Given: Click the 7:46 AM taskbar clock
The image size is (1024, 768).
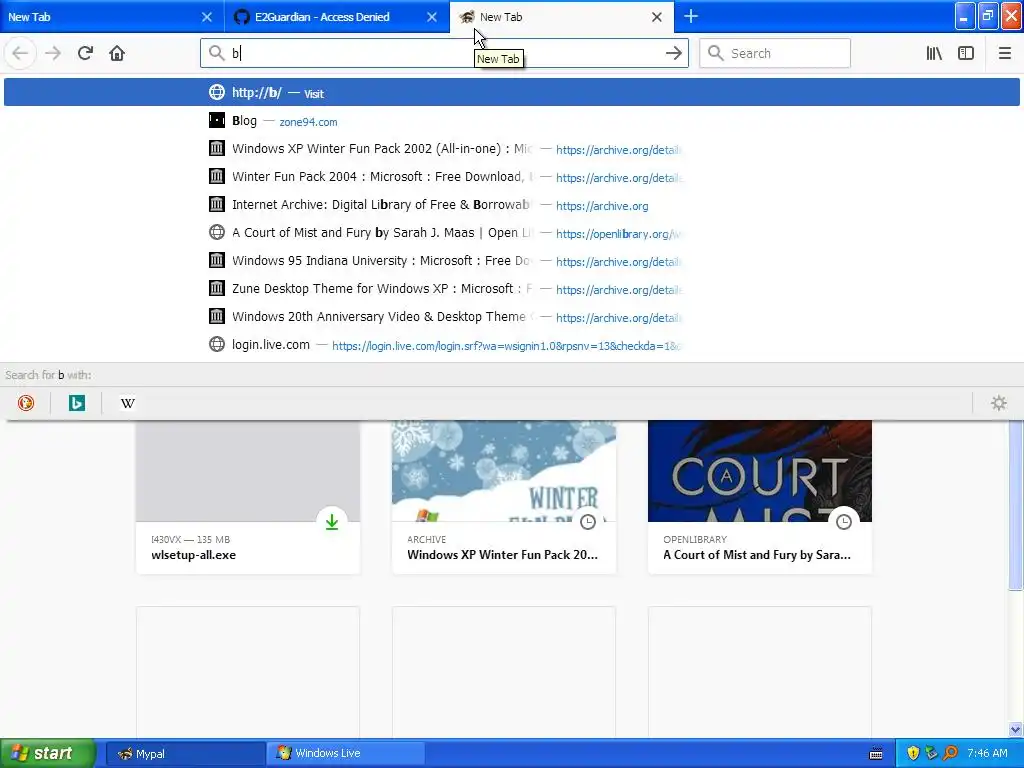Looking at the screenshot, I should coord(987,753).
